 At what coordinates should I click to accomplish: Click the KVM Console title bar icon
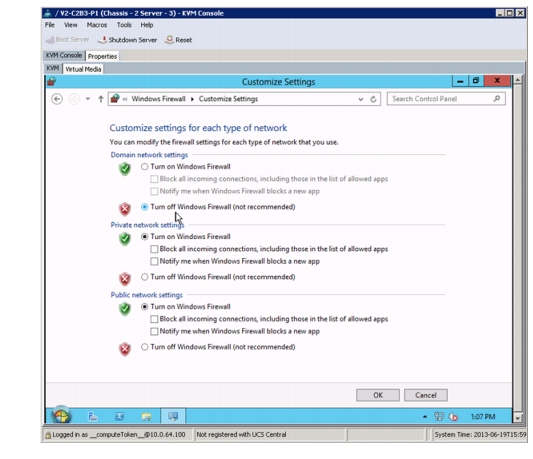(x=48, y=13)
